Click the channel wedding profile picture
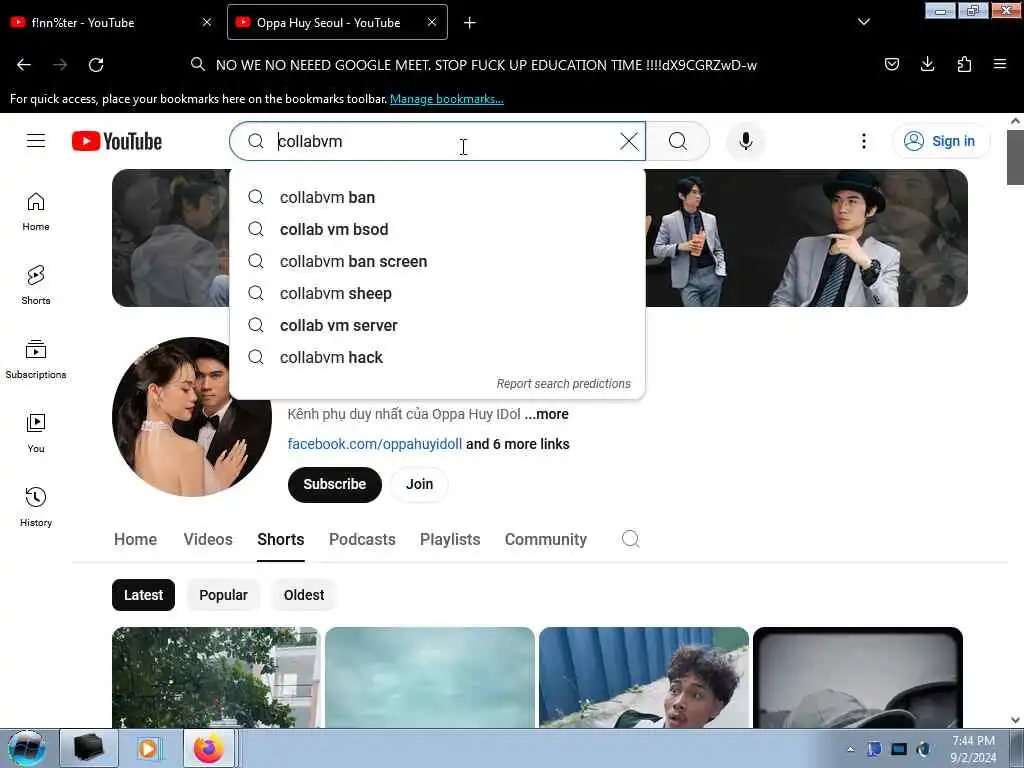Viewport: 1024px width, 768px height. (x=191, y=417)
